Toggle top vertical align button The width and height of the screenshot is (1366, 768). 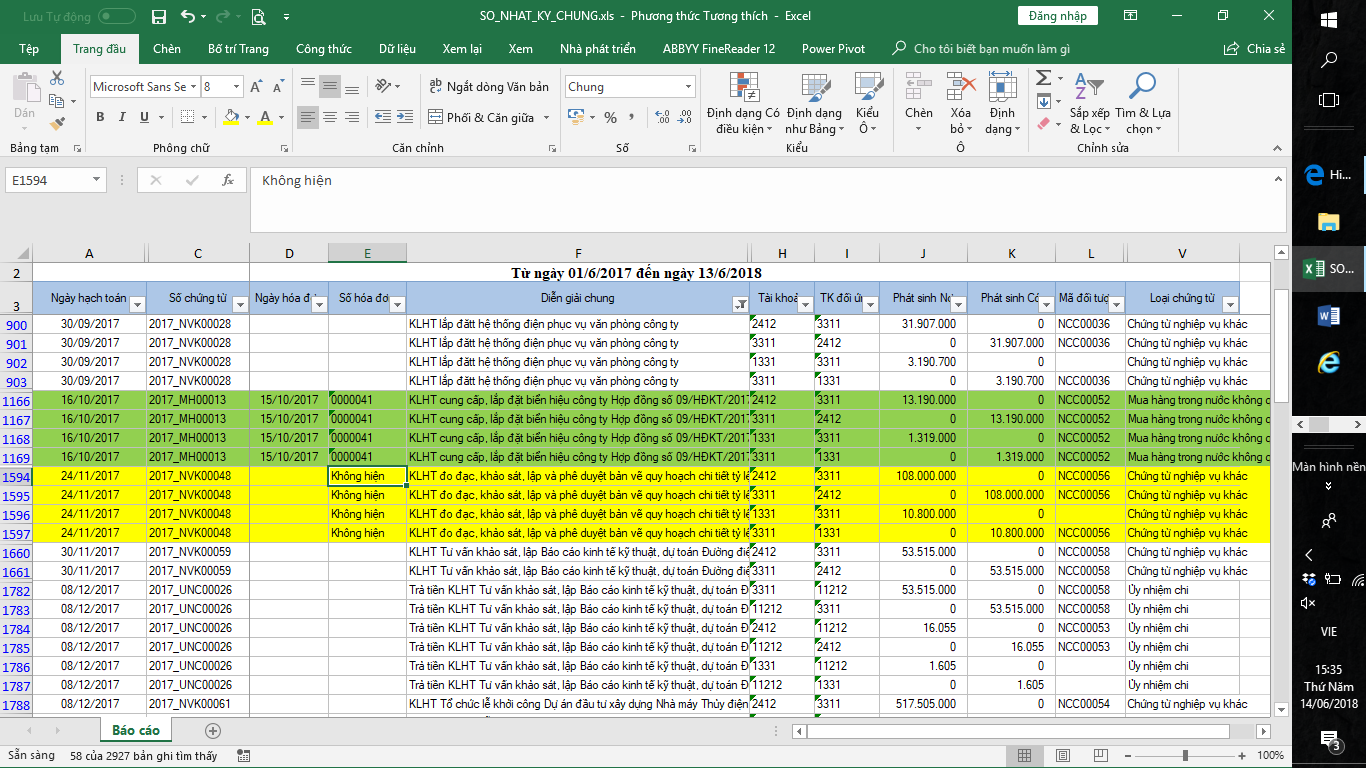[x=308, y=86]
